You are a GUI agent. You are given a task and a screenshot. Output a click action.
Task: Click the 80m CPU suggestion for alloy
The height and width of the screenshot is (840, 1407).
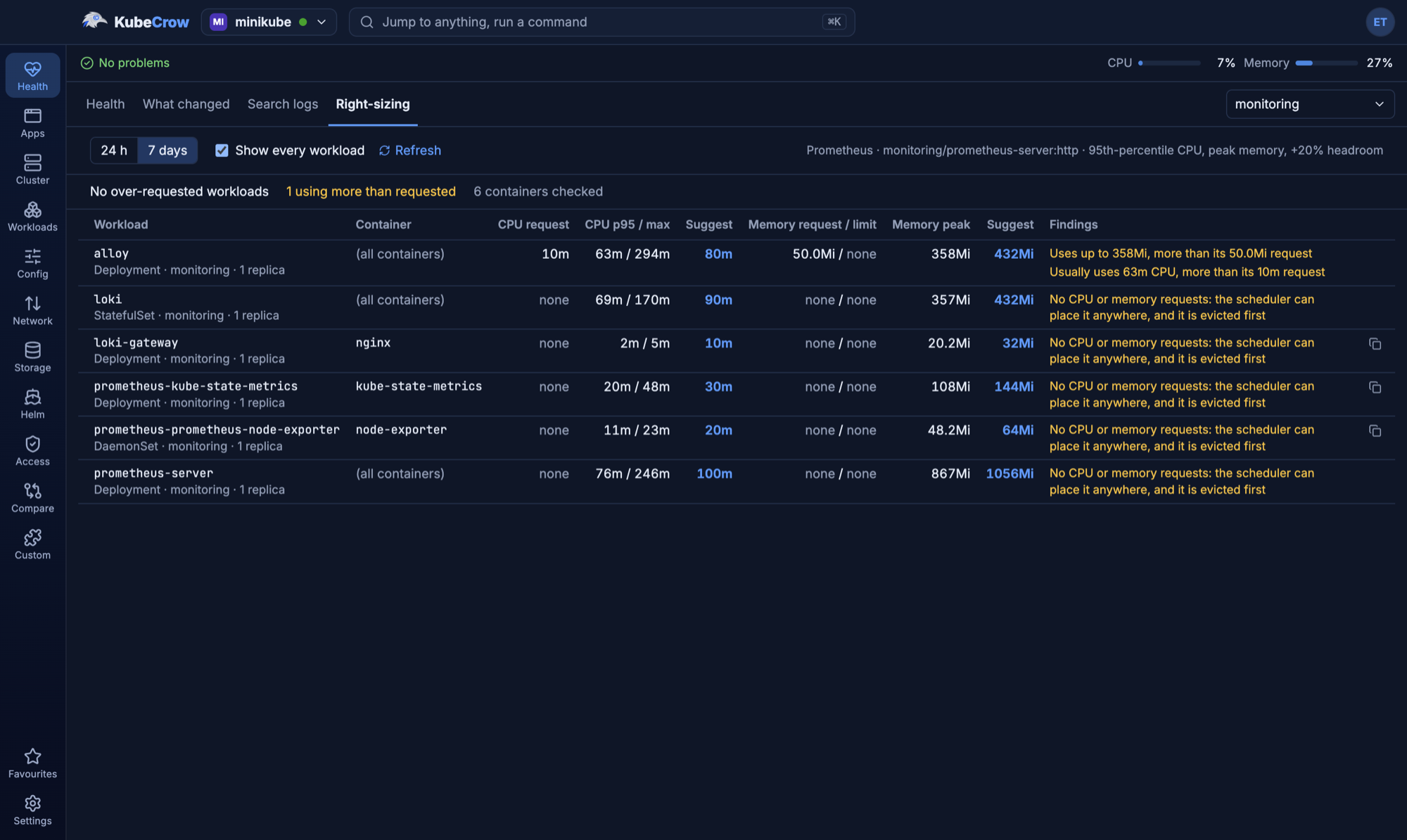pos(718,254)
